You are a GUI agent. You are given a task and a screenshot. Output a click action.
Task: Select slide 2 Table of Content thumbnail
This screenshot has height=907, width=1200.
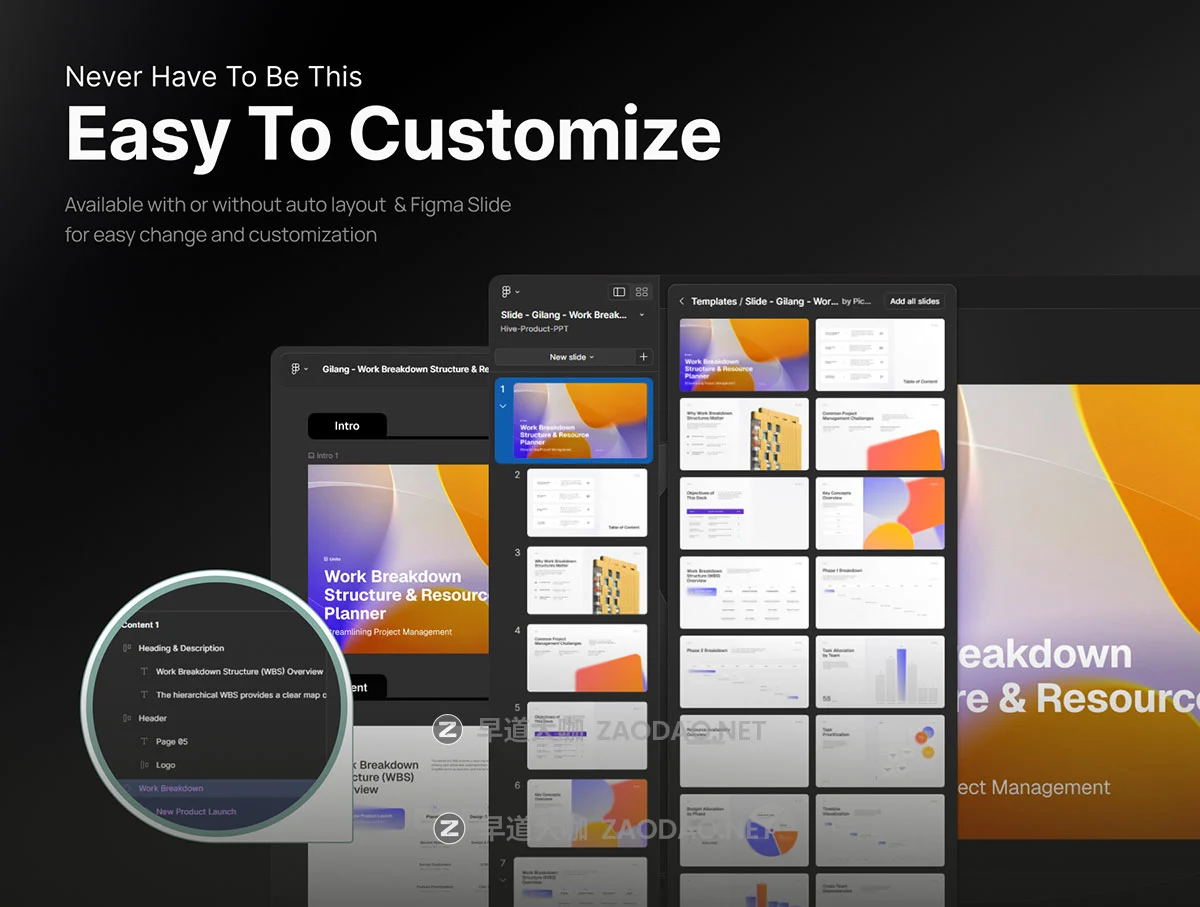(587, 503)
